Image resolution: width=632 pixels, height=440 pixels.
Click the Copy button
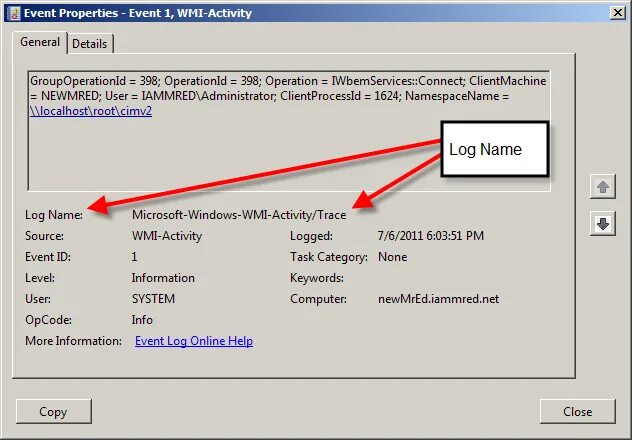click(54, 411)
